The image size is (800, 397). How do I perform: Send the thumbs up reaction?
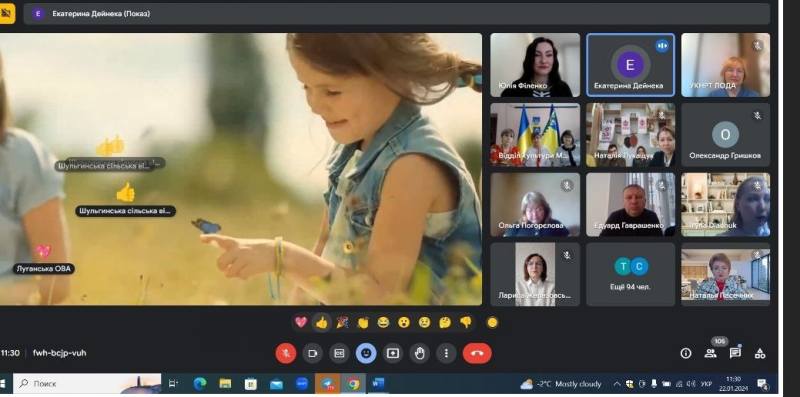(x=321, y=322)
